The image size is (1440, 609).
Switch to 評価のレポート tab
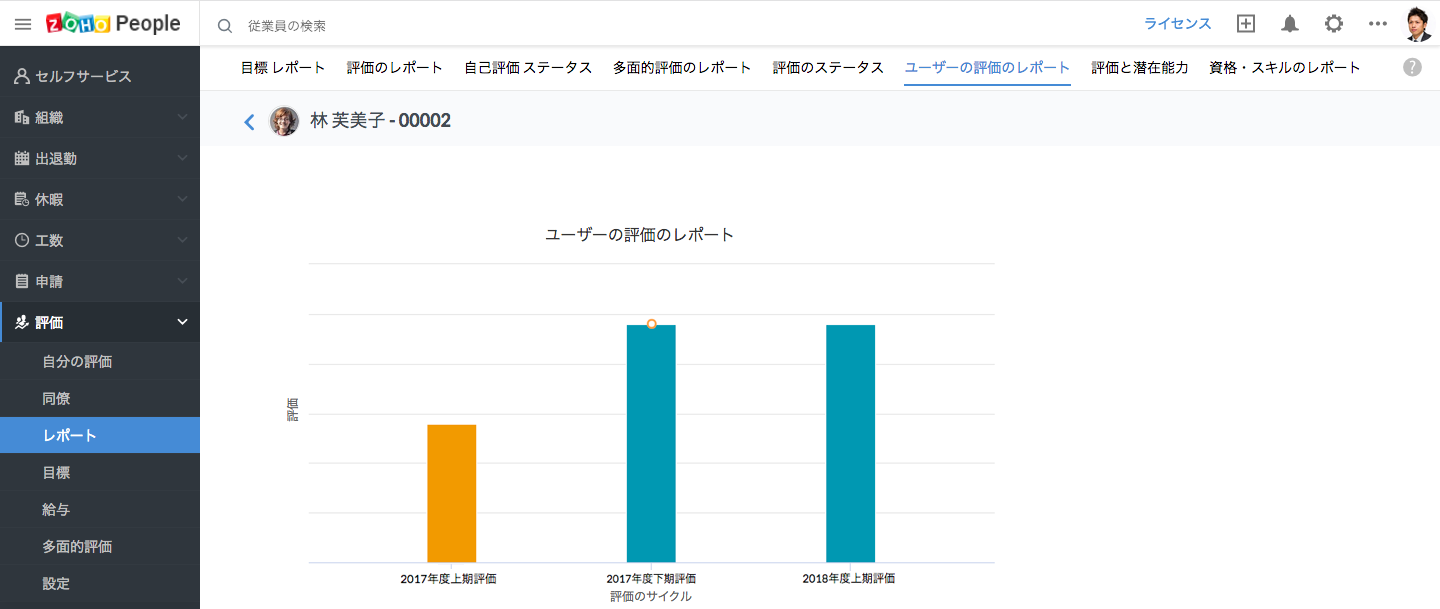pyautogui.click(x=395, y=68)
